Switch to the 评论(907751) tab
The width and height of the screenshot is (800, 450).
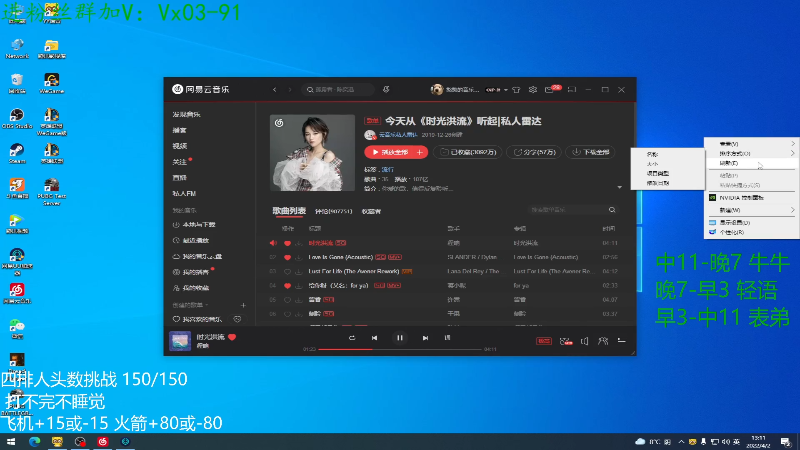coord(333,211)
